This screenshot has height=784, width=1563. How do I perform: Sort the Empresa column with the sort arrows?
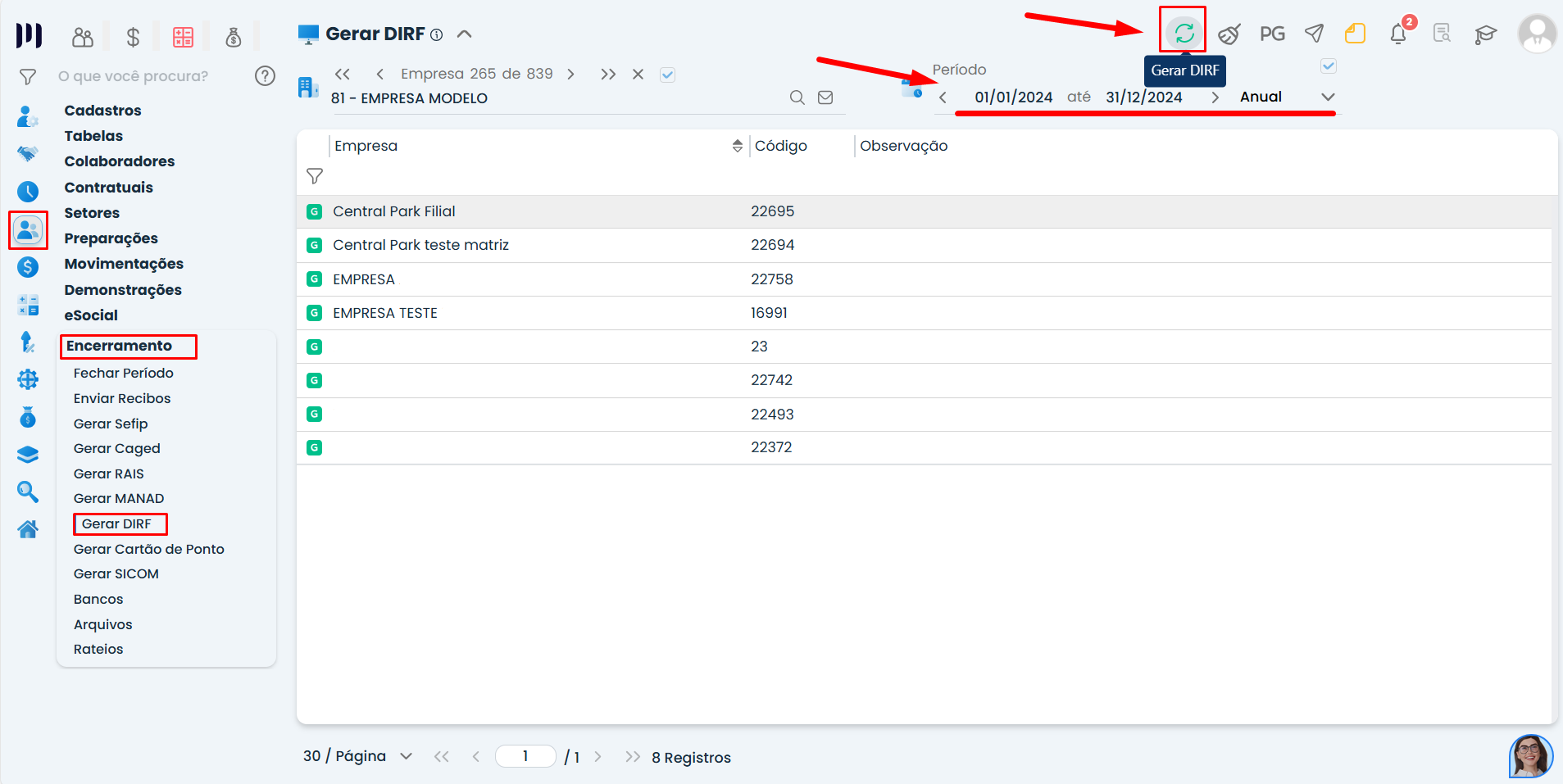(x=738, y=146)
